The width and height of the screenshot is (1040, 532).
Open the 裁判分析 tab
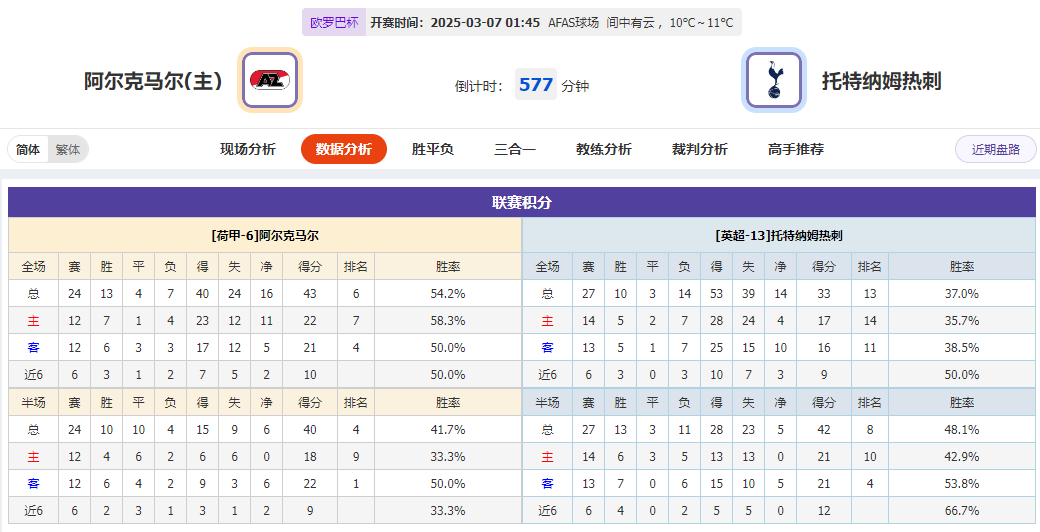click(700, 149)
